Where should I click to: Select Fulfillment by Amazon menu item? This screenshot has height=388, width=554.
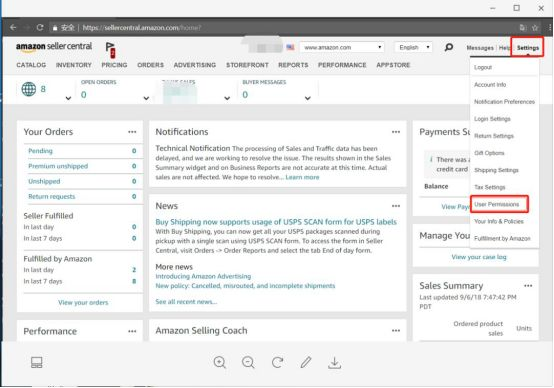click(x=502, y=239)
